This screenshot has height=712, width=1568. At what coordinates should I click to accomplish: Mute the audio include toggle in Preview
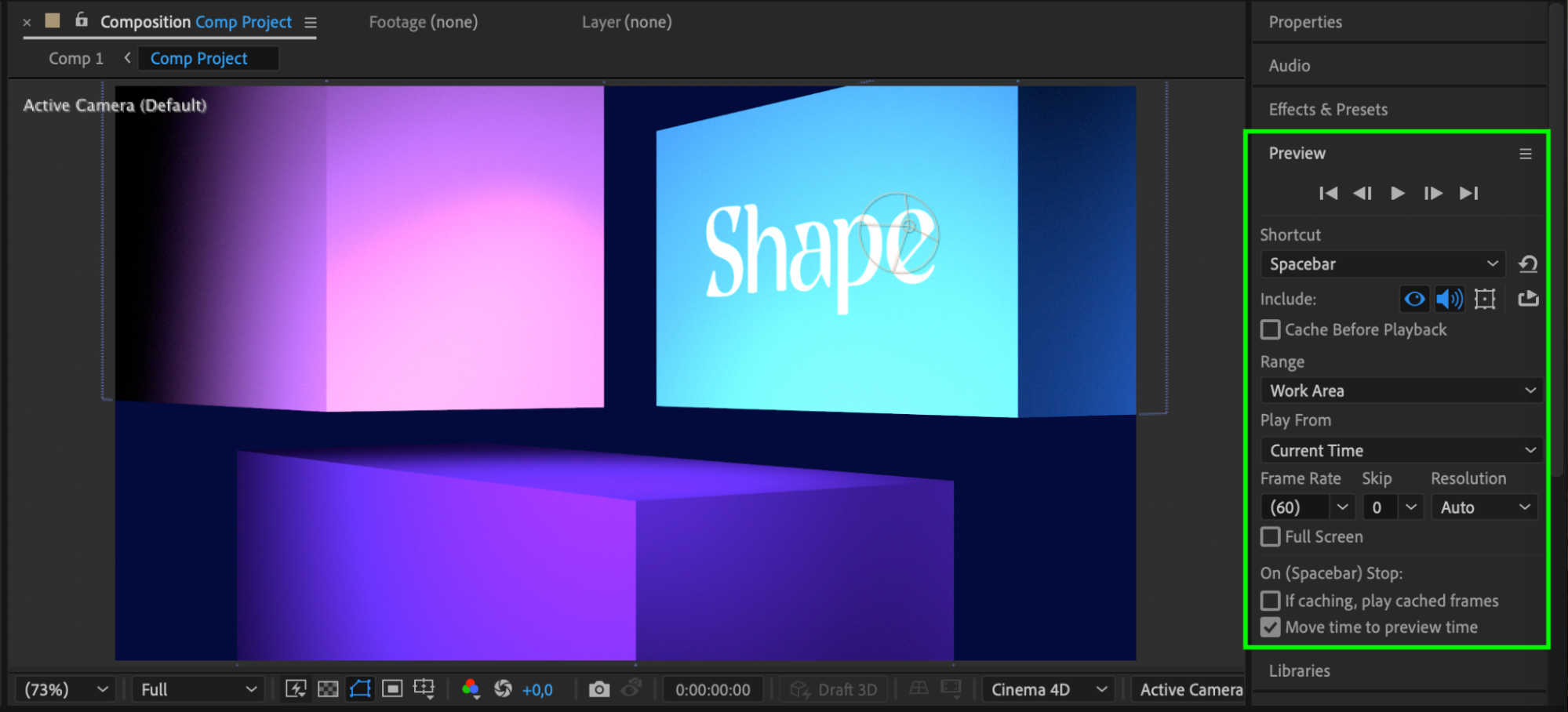pyautogui.click(x=1449, y=299)
